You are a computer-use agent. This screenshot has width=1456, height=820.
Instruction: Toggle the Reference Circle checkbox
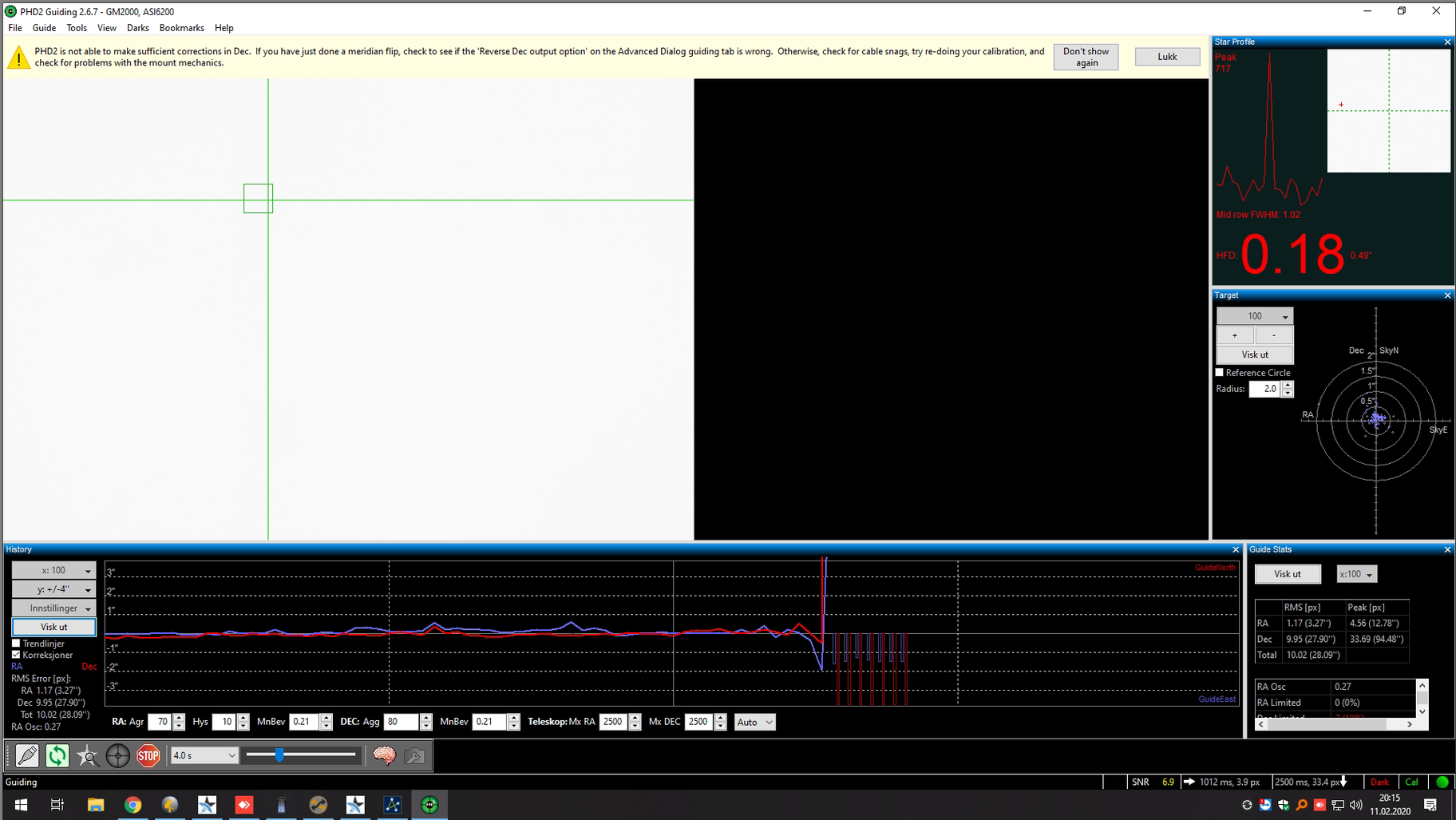point(1220,373)
